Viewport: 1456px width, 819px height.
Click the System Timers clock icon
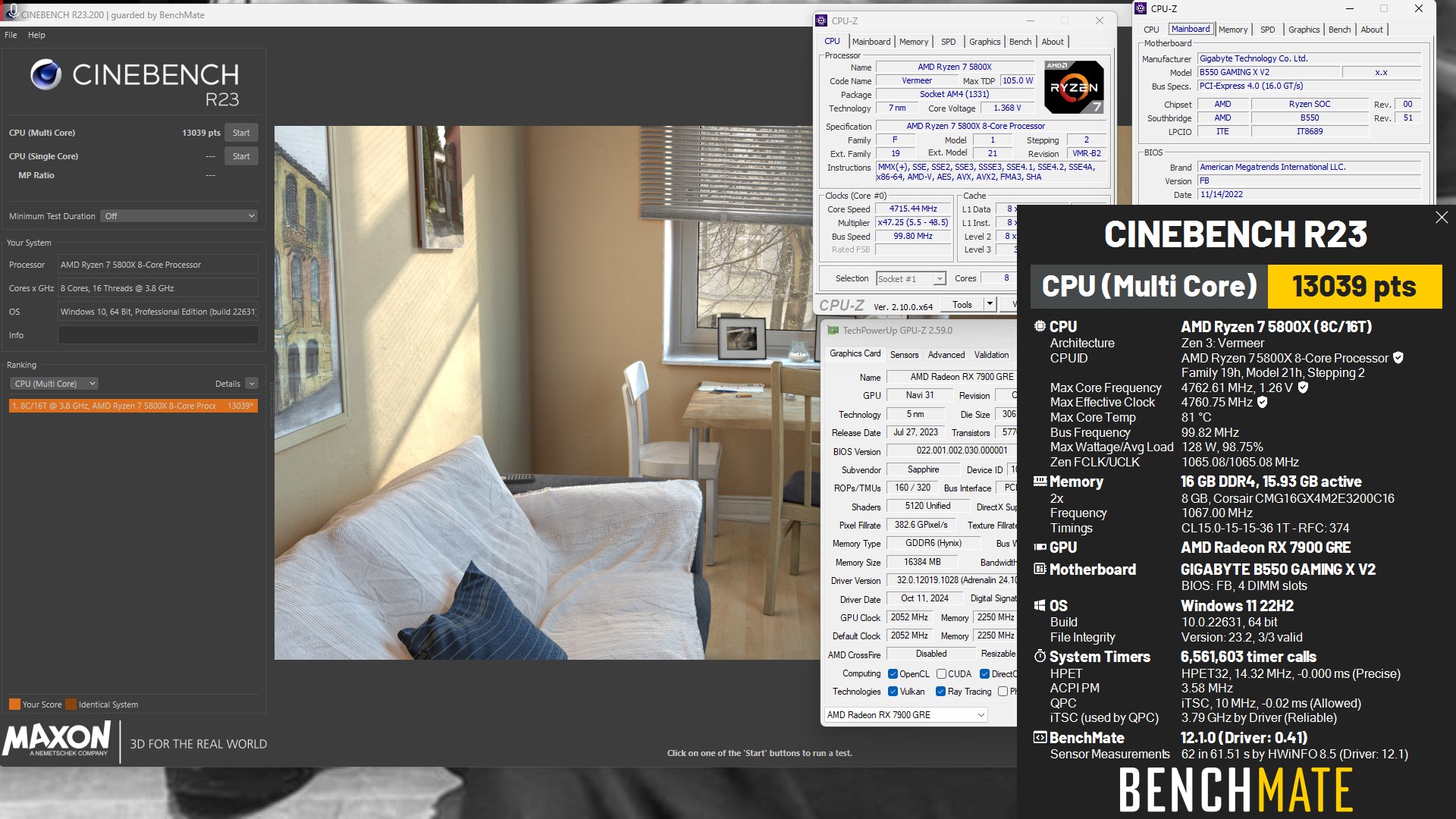[1040, 656]
